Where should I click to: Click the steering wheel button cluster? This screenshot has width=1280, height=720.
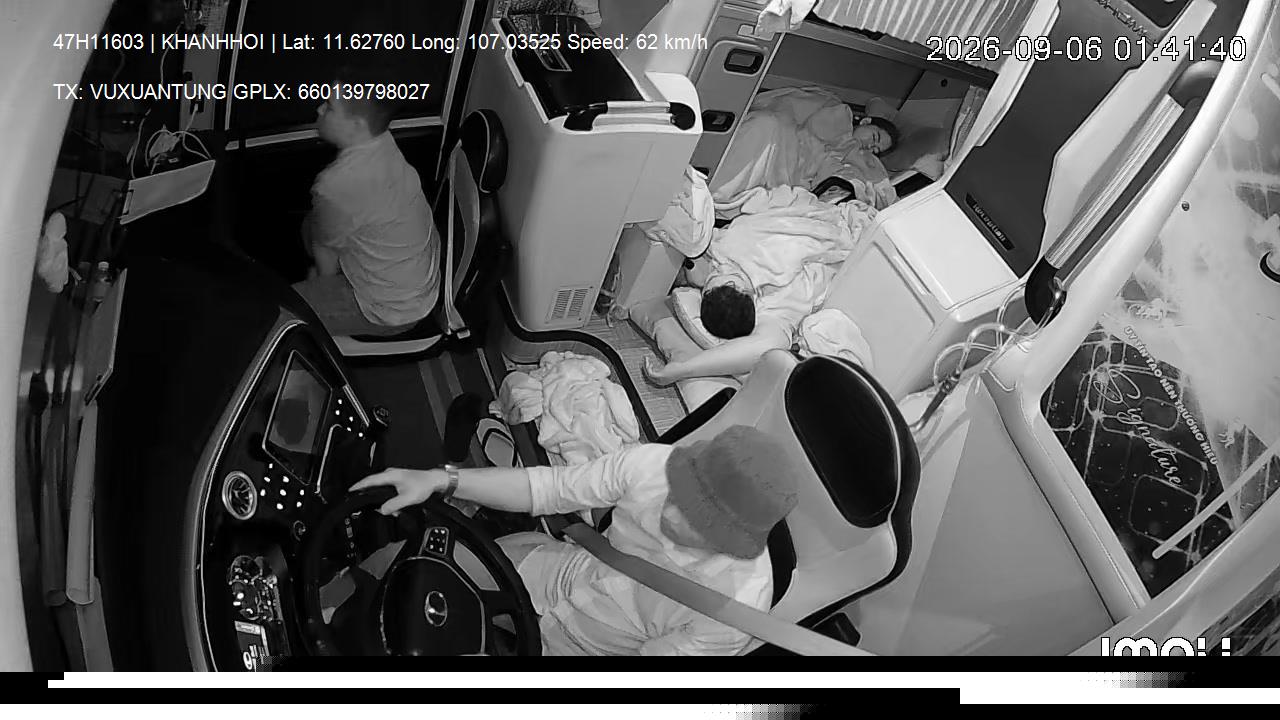click(437, 542)
